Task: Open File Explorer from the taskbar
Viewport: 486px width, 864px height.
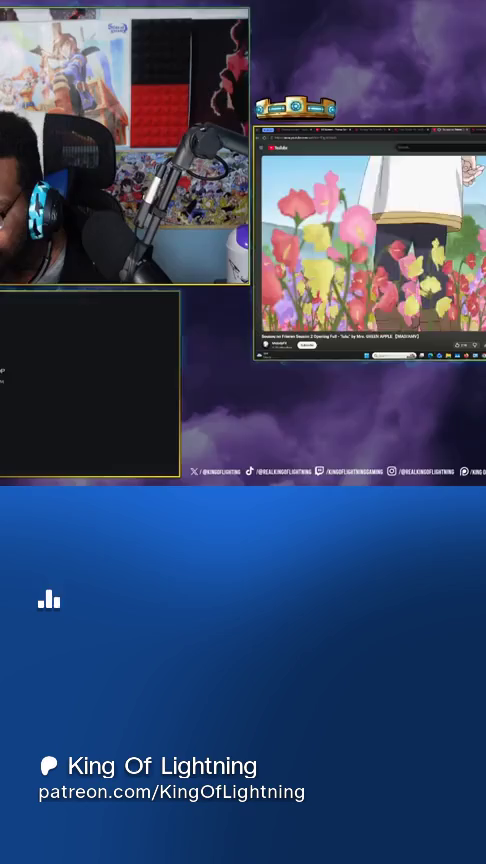Action: tap(448, 355)
